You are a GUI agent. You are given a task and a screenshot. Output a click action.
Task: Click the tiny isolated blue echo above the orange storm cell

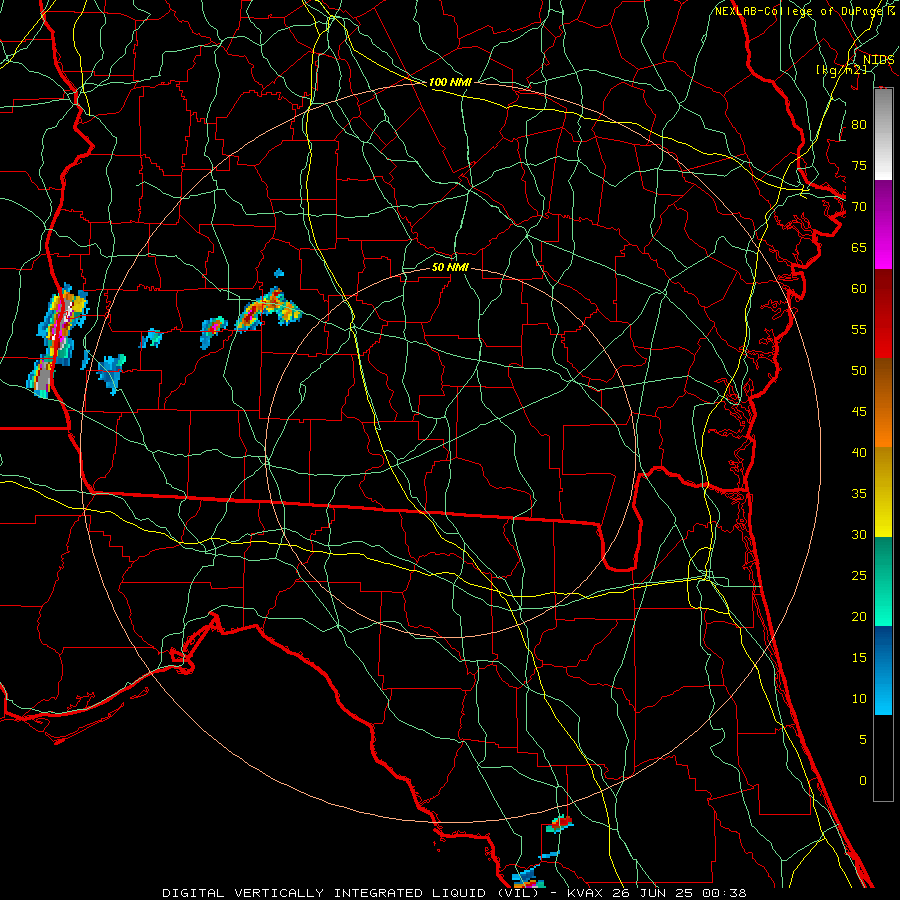click(279, 273)
